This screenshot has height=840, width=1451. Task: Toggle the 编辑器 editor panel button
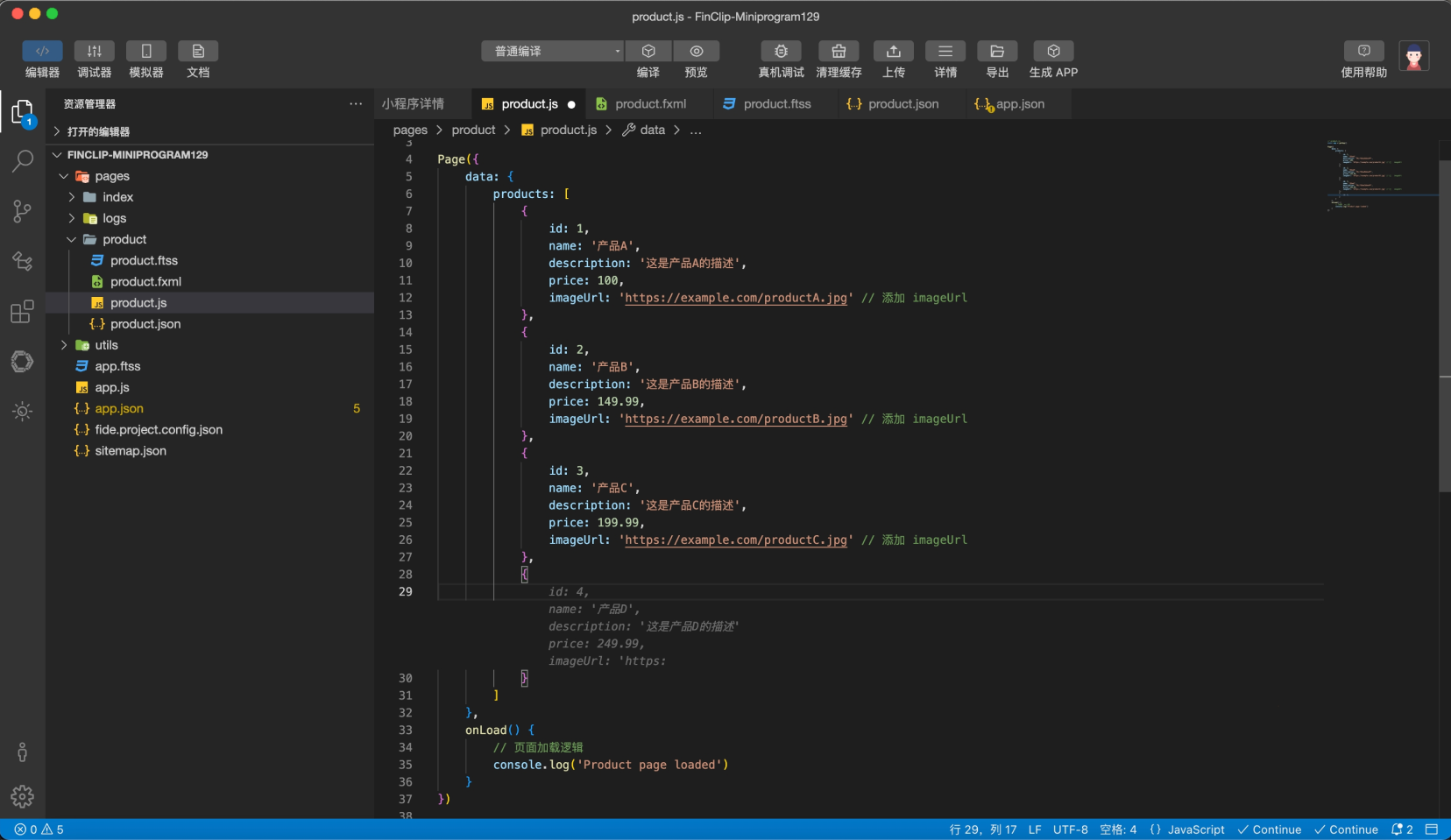42,52
